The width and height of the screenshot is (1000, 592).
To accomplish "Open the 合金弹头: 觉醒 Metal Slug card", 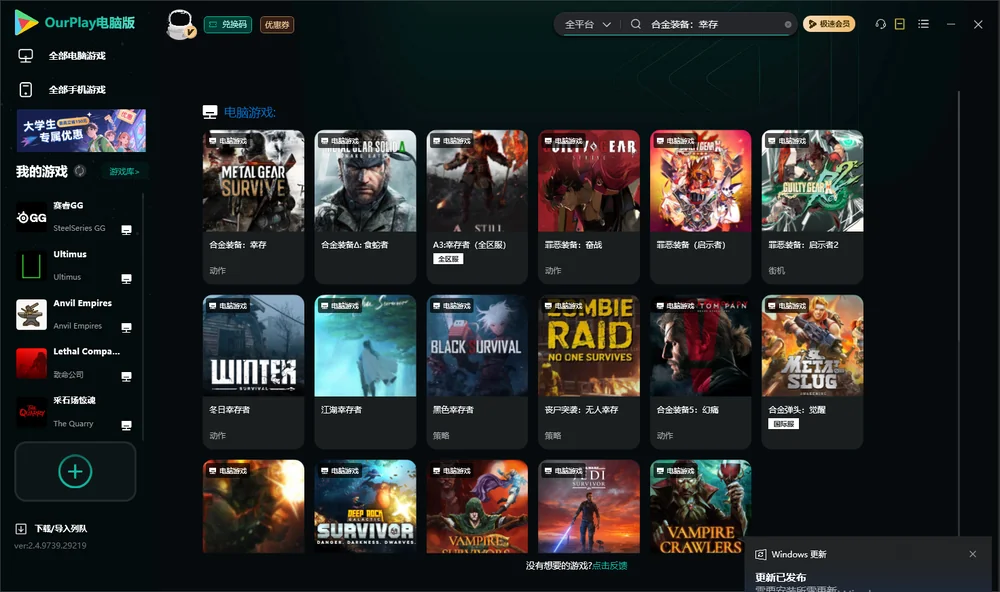I will (812, 372).
